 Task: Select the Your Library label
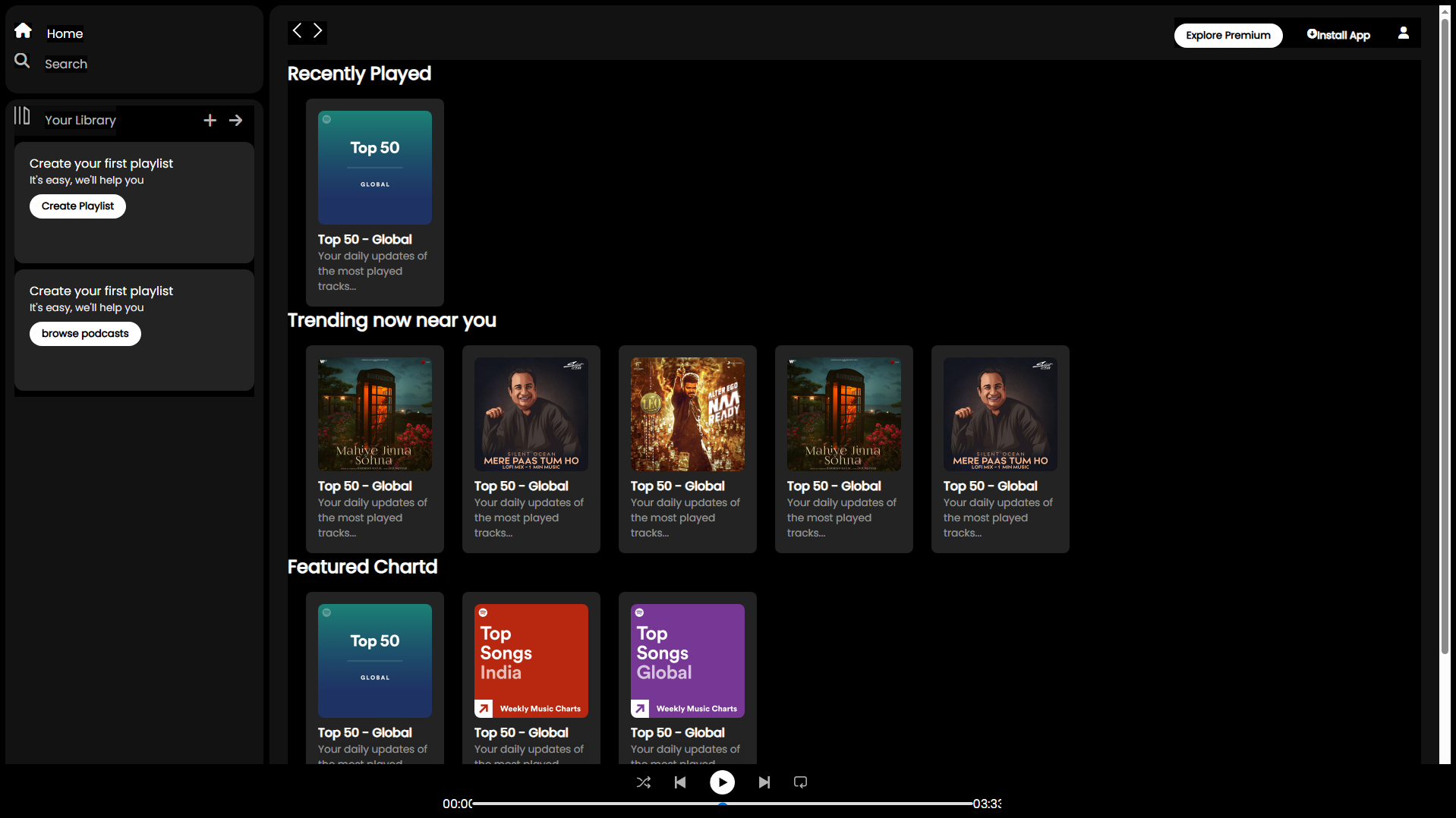tap(80, 120)
